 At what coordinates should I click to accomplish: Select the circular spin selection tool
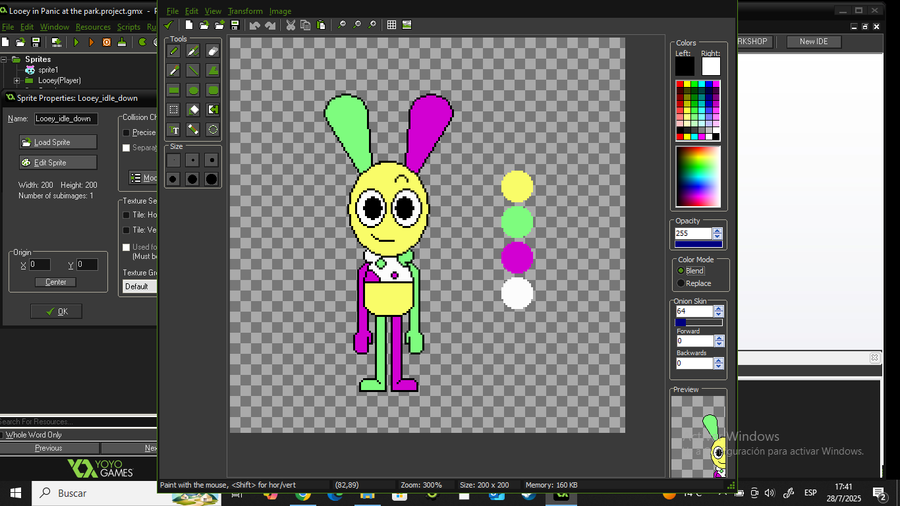pyautogui.click(x=212, y=130)
